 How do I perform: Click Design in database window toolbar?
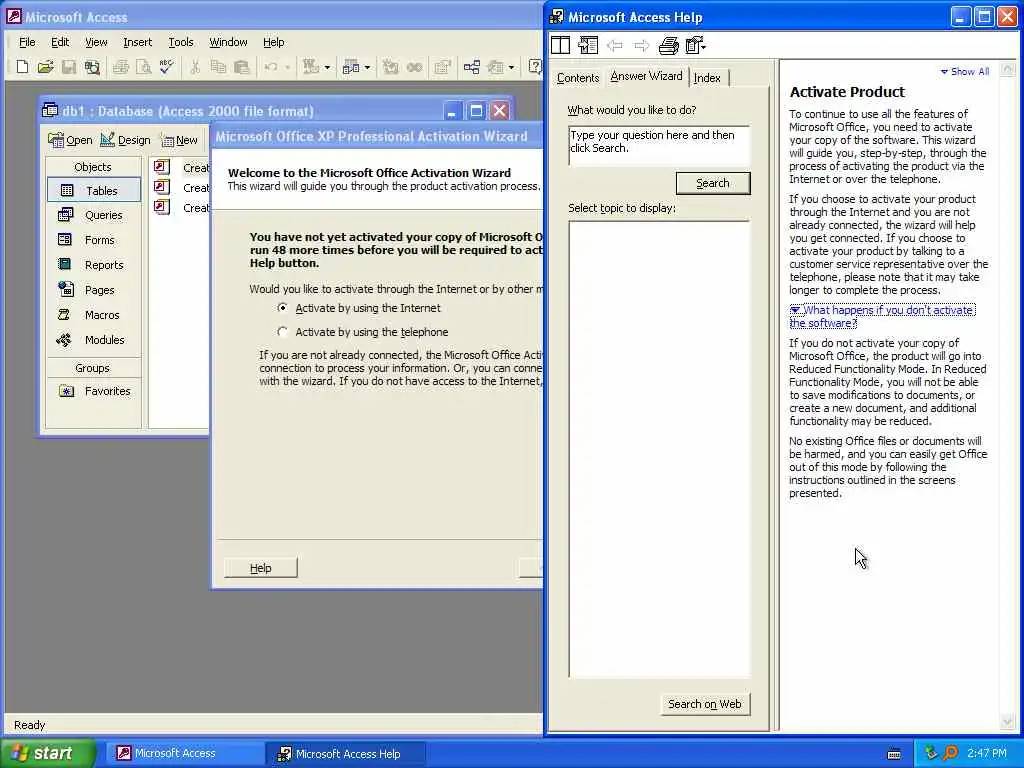pyautogui.click(x=125, y=140)
